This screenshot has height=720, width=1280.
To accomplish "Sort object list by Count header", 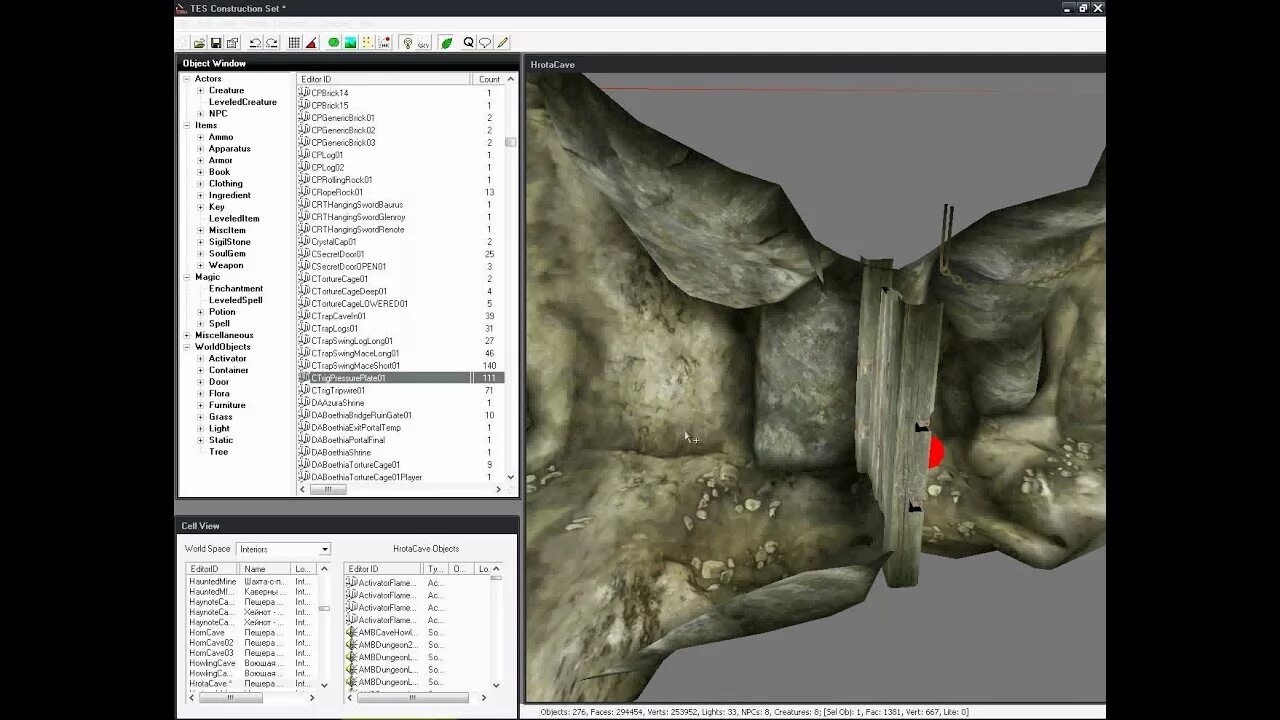I will (x=488, y=79).
